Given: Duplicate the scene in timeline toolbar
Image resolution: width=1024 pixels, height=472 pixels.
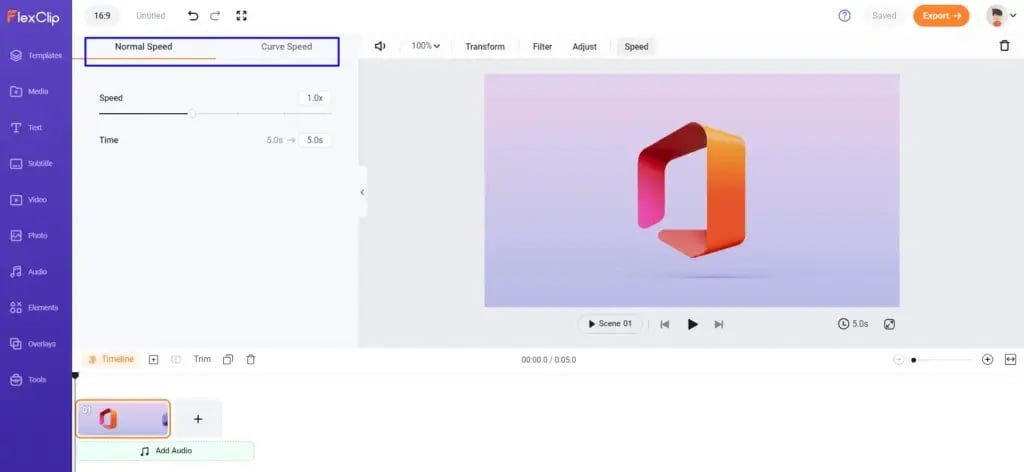Looking at the screenshot, I should [x=228, y=359].
